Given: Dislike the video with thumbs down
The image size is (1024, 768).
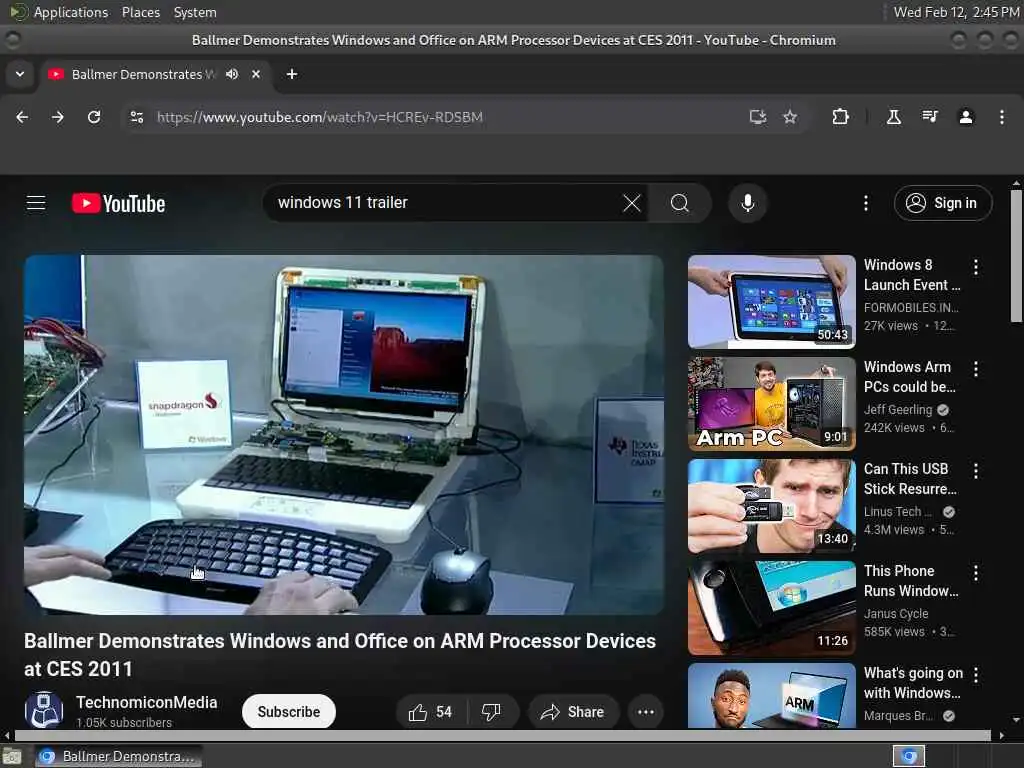Looking at the screenshot, I should tap(491, 712).
